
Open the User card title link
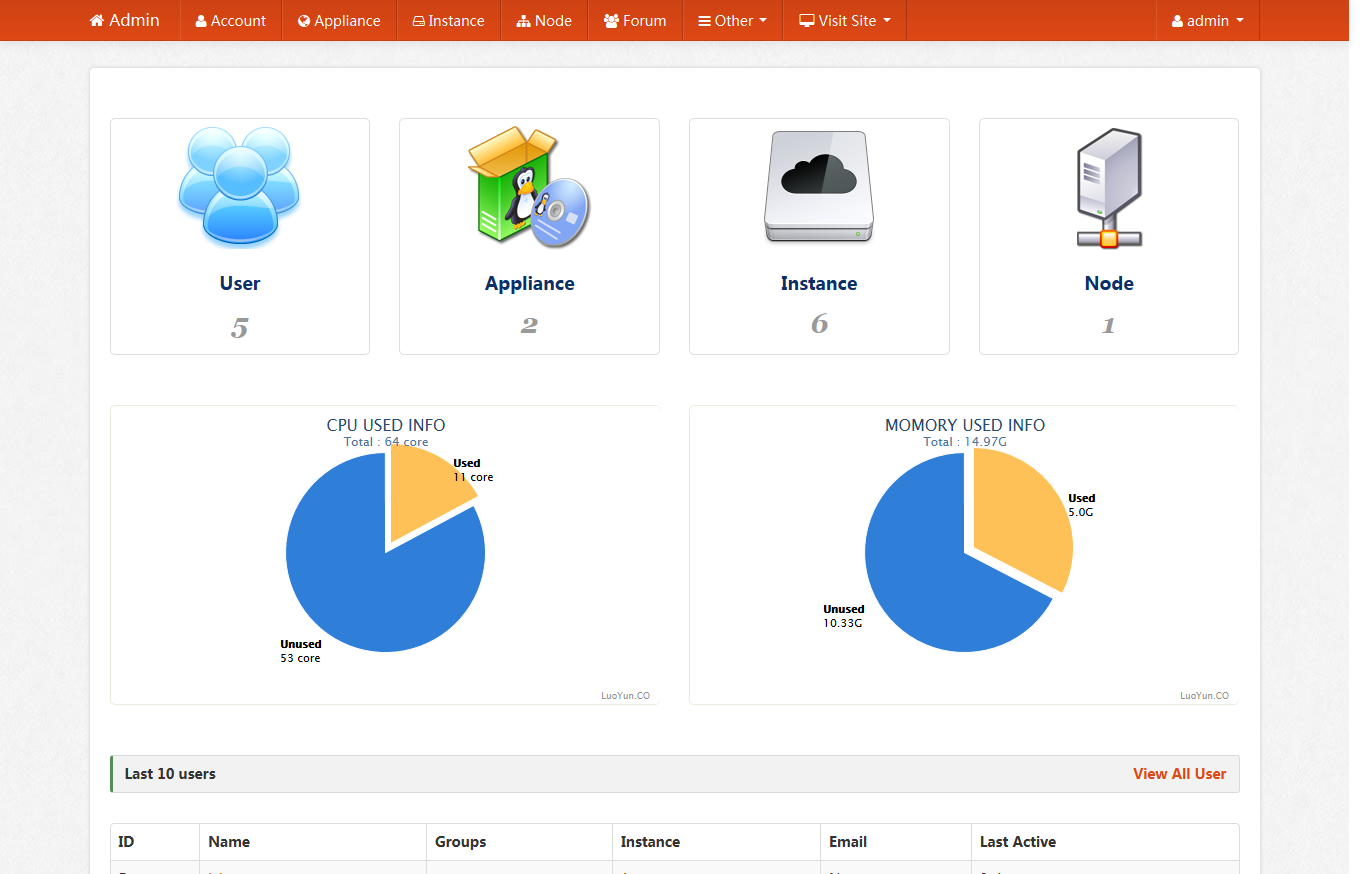[x=240, y=283]
